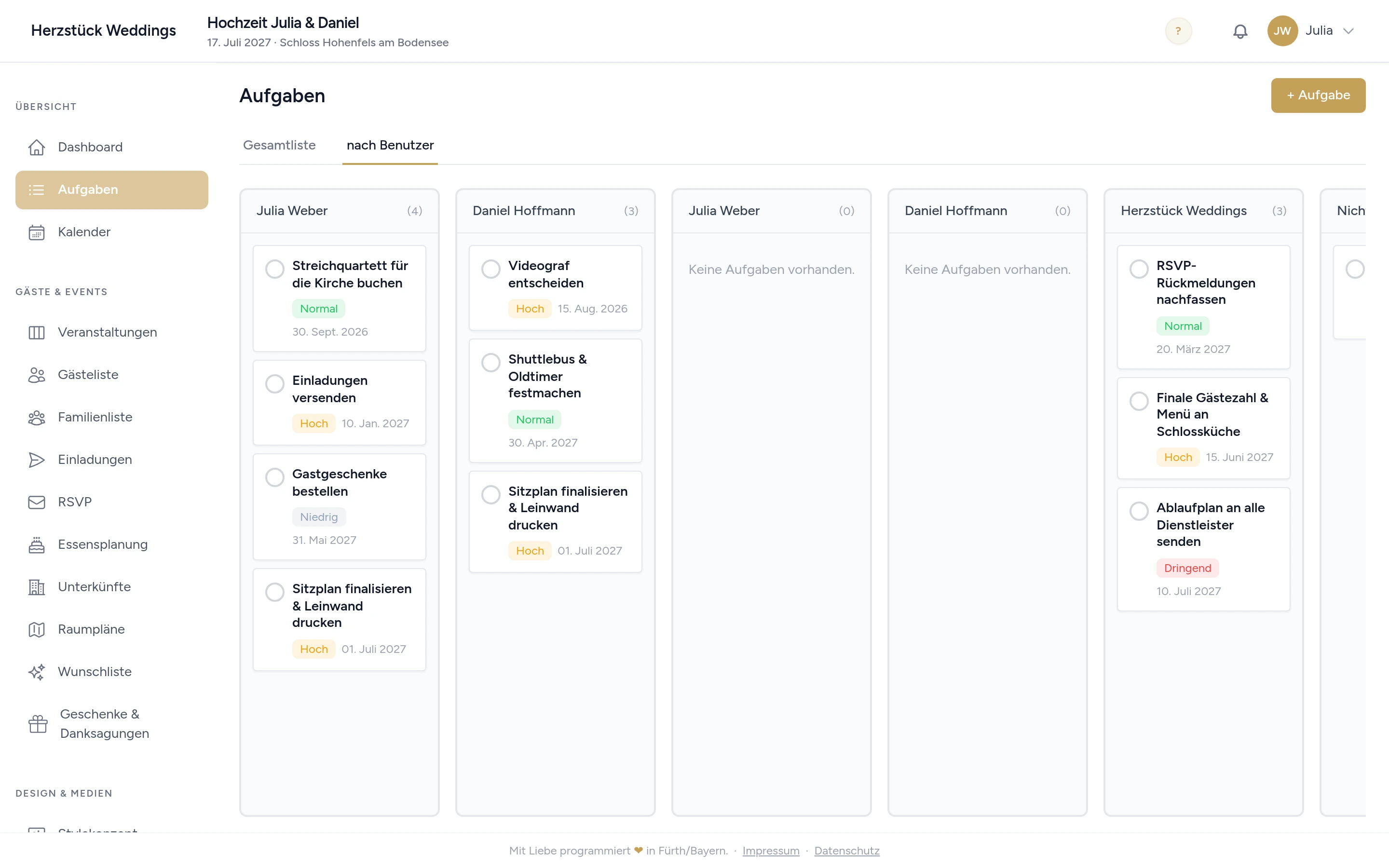Check off 'Videograf entscheiden' task
1389x868 pixels.
point(491,269)
